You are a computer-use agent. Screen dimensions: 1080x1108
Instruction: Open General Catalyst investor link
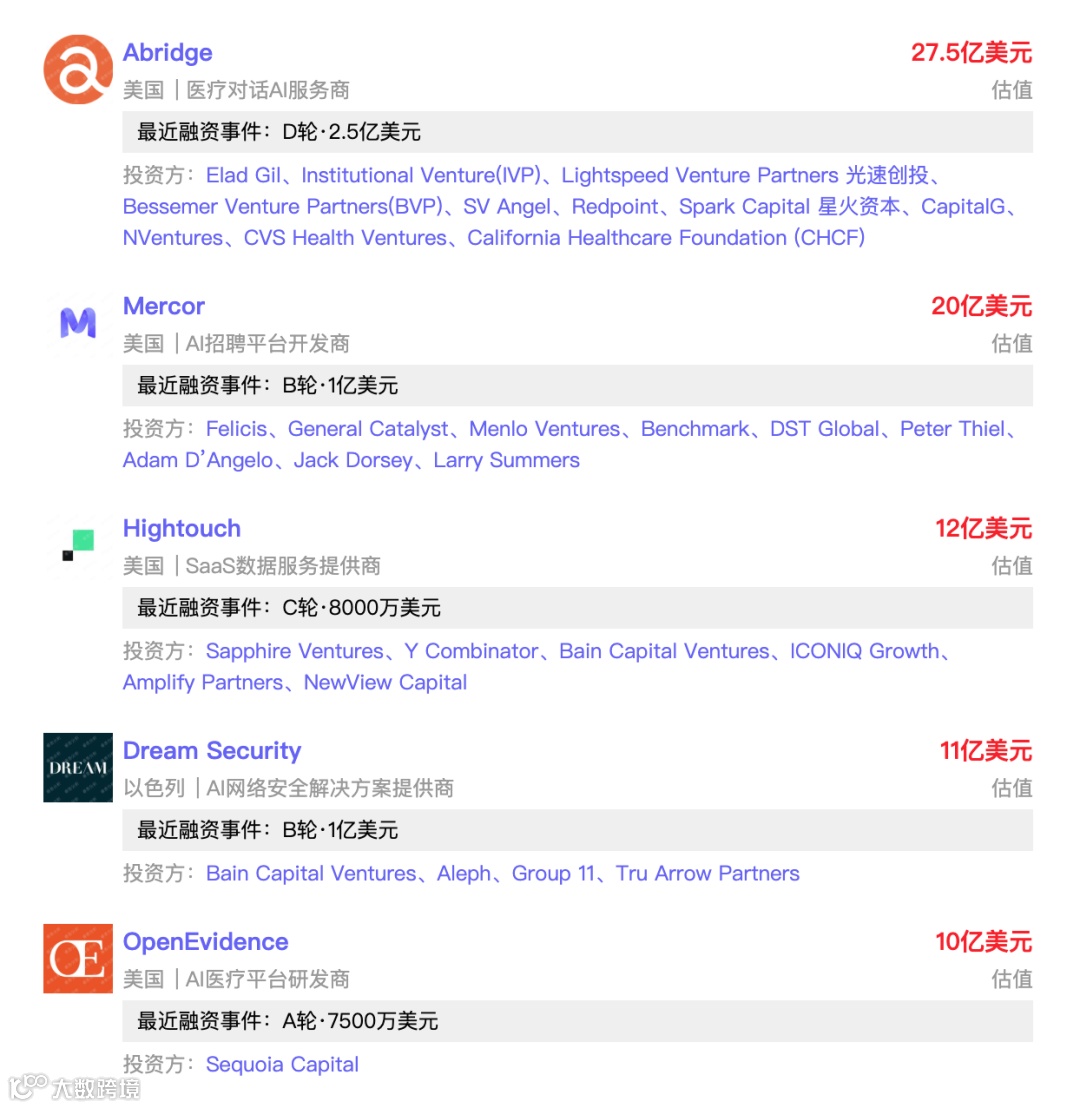(368, 429)
